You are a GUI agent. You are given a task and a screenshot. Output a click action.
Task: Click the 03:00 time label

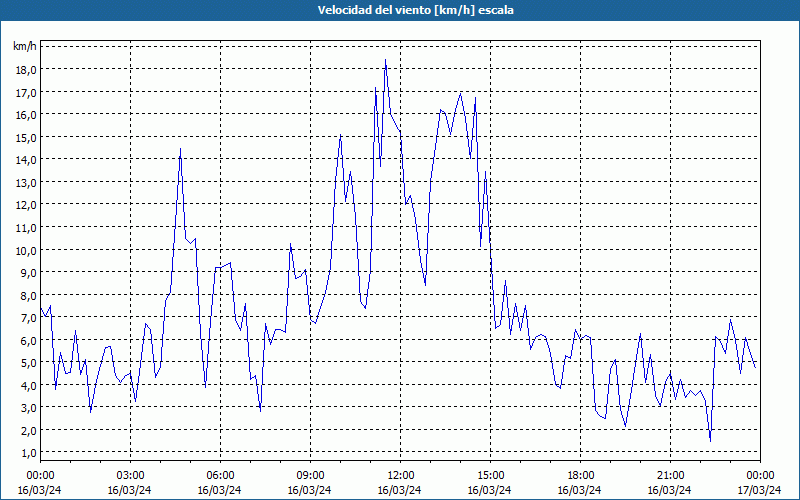[x=130, y=476]
